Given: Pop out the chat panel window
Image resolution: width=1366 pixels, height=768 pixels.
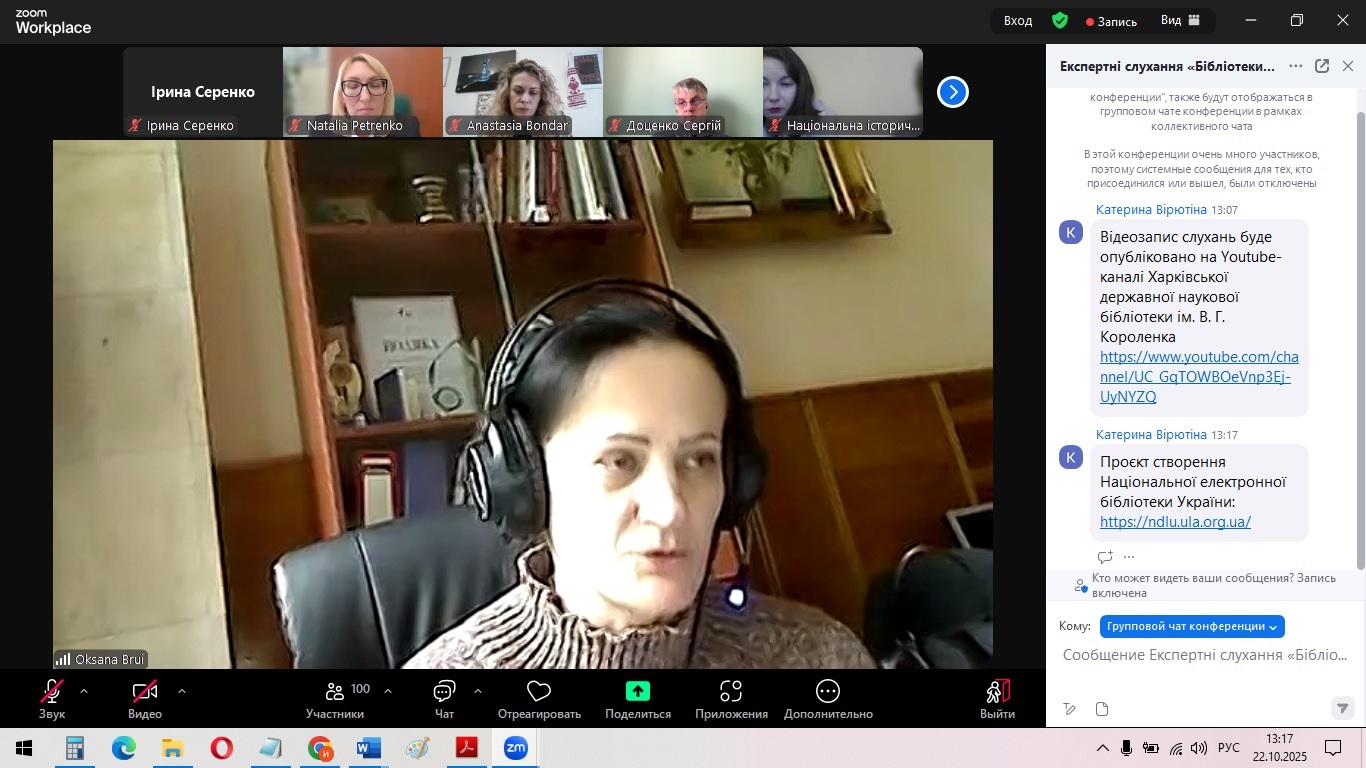Looking at the screenshot, I should (x=1322, y=66).
